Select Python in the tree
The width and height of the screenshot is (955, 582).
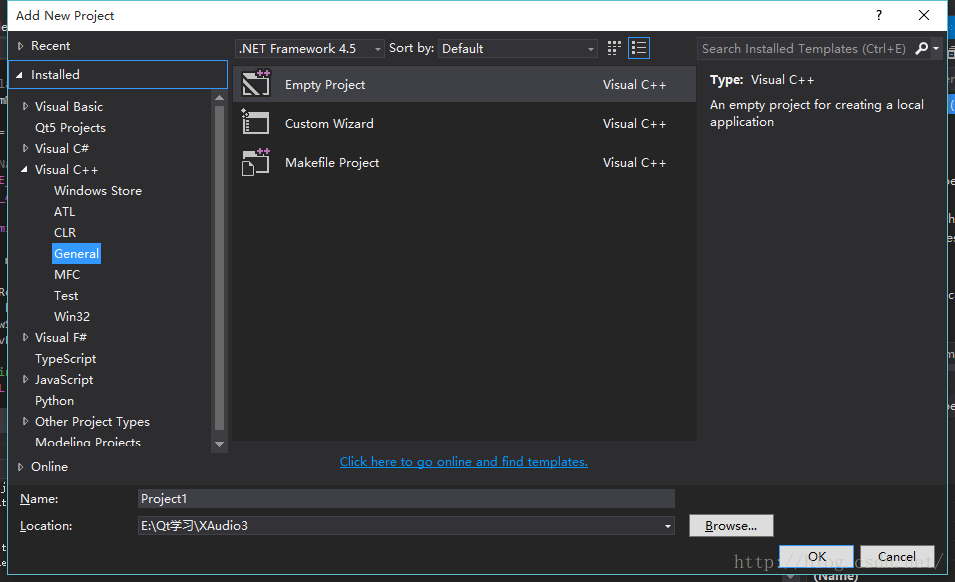(54, 401)
